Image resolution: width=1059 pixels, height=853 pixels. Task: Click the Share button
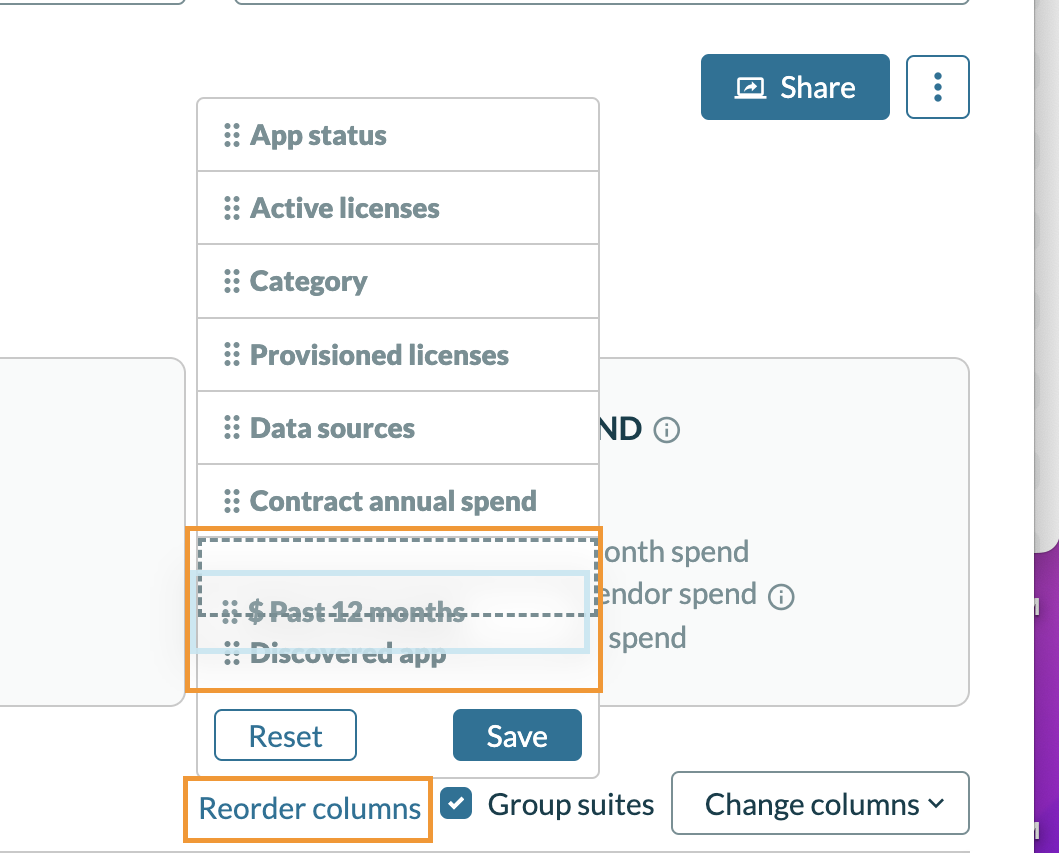795,88
